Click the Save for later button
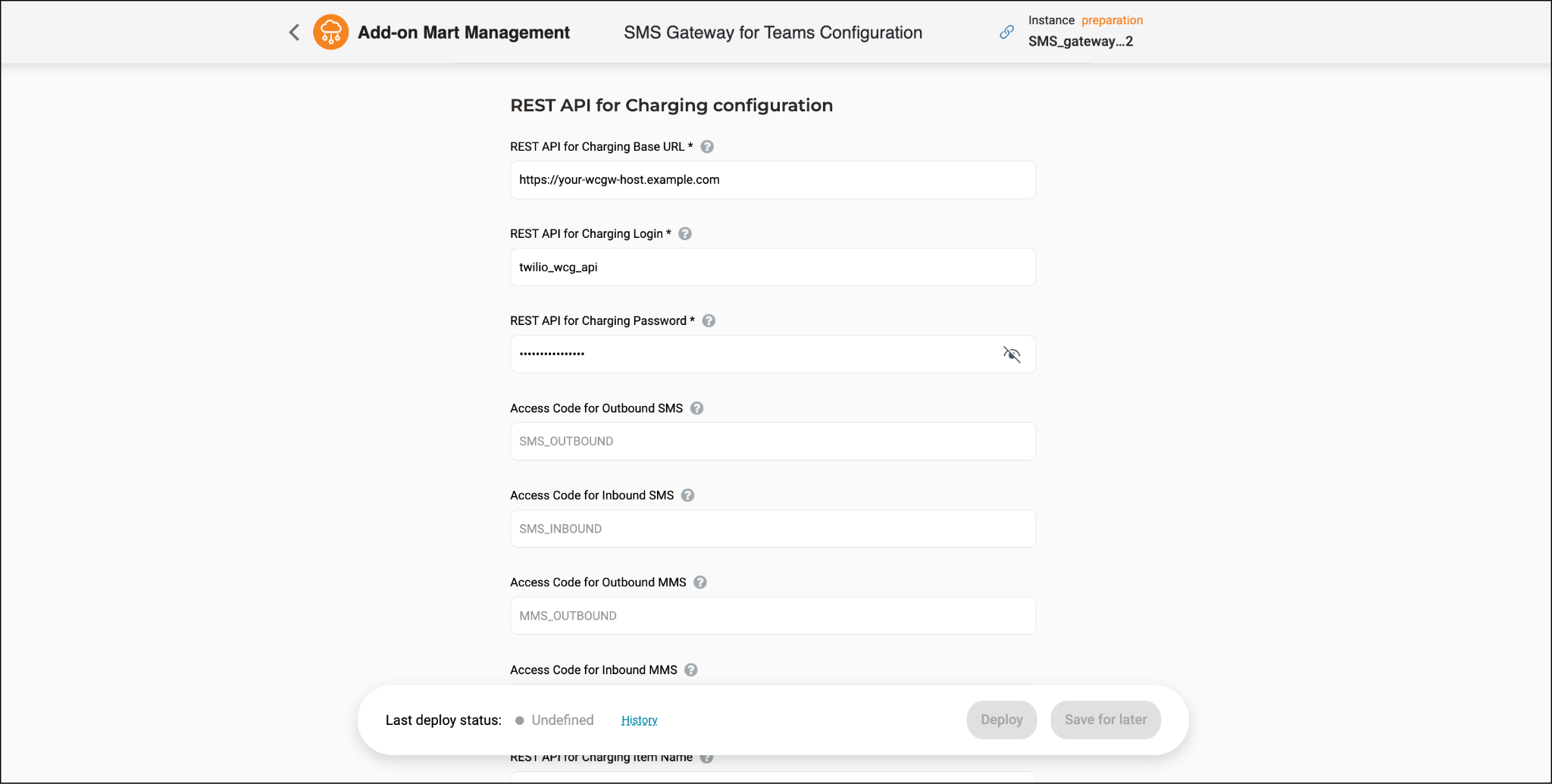Image resolution: width=1552 pixels, height=784 pixels. [x=1106, y=720]
